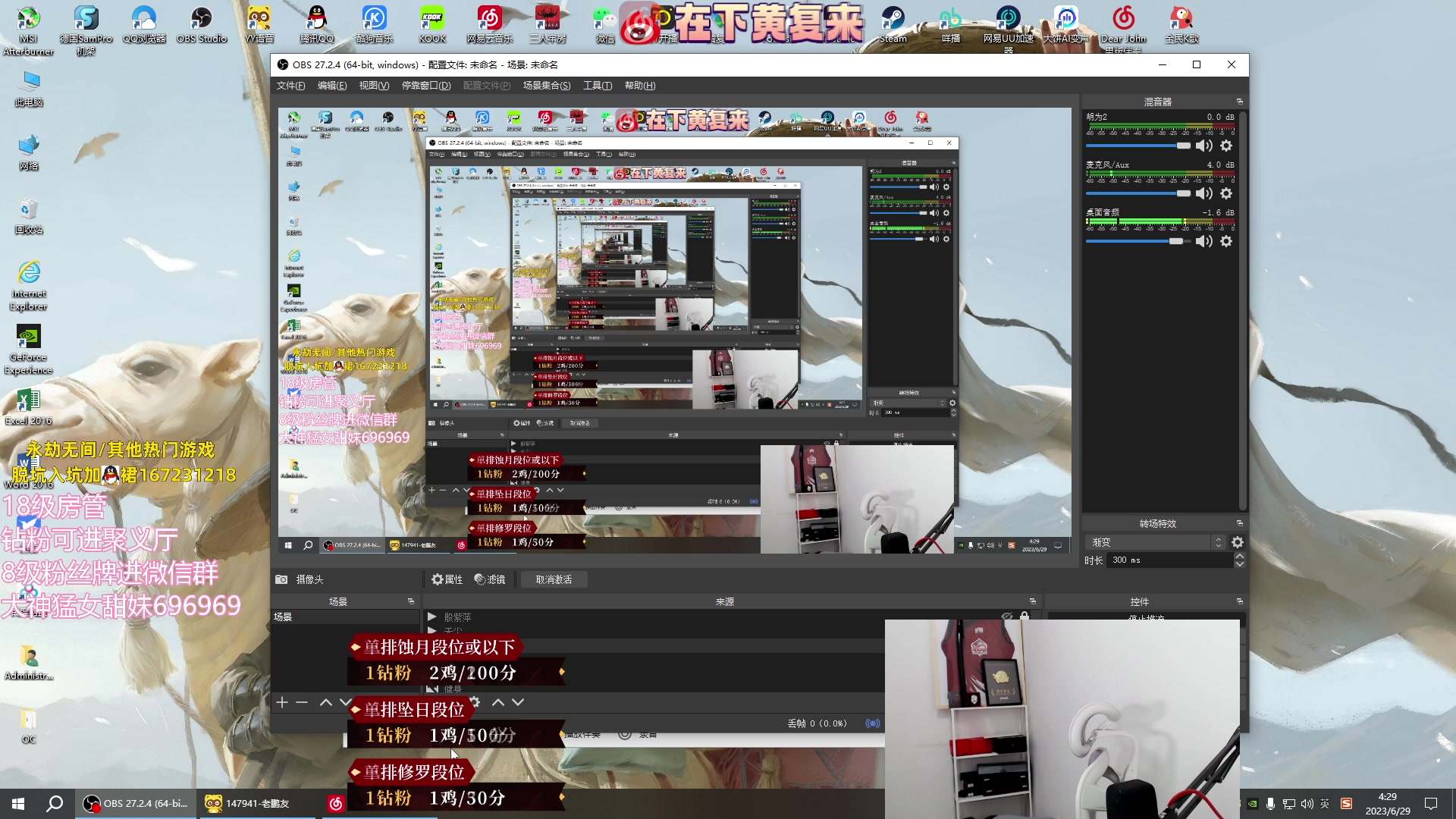
Task: Expand the 殷紫萍 source group
Action: (x=431, y=617)
